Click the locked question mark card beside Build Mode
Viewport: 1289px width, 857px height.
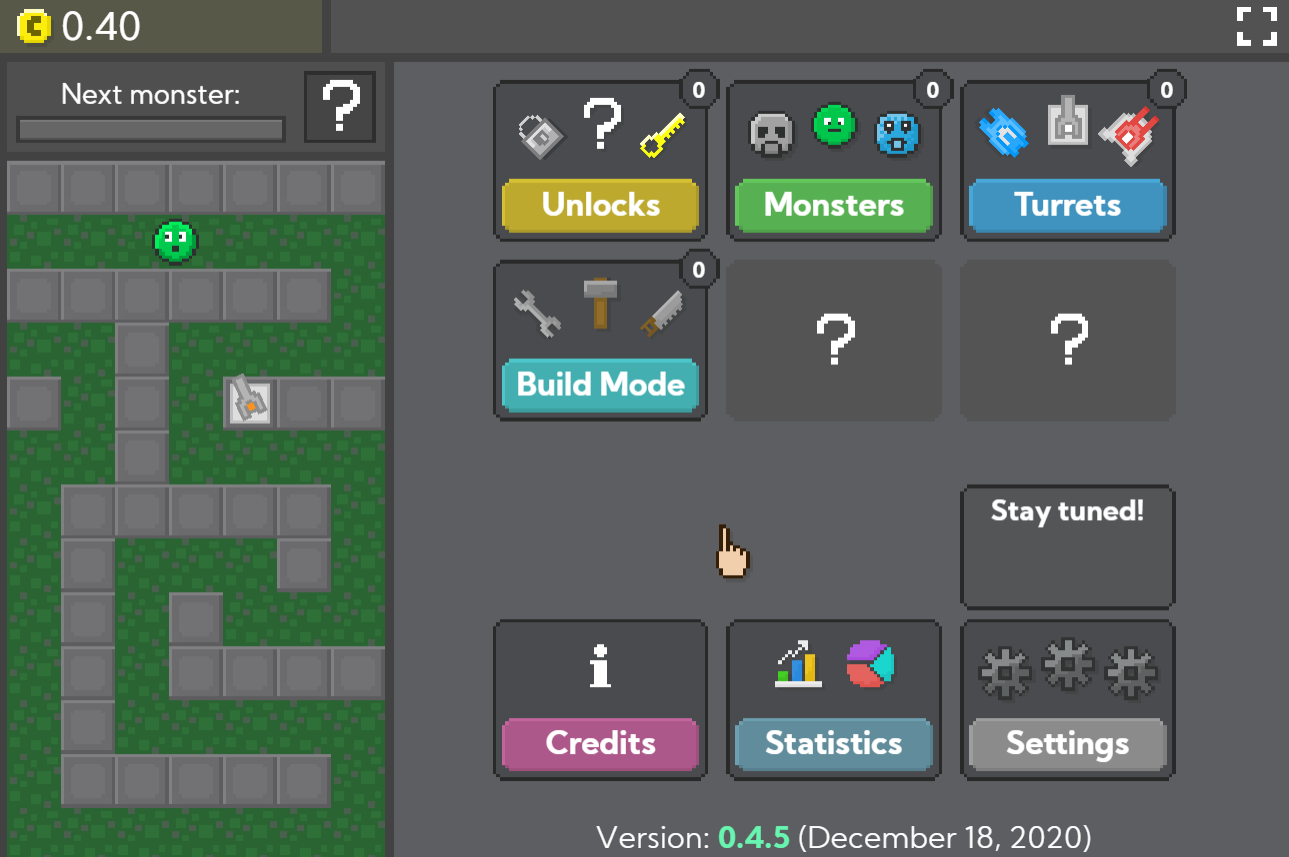(834, 340)
